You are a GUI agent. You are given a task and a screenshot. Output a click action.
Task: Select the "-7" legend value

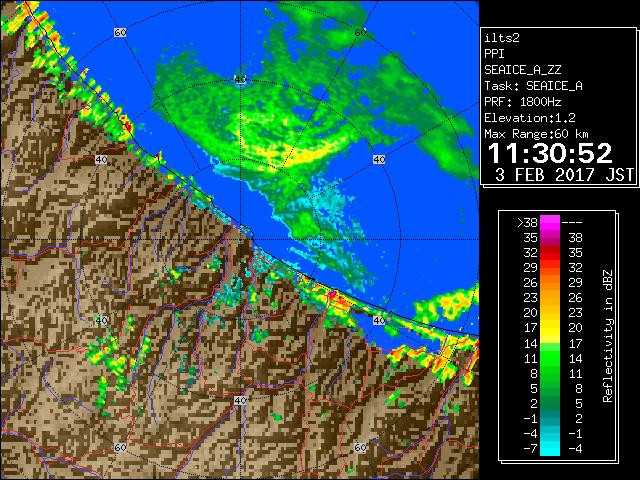pyautogui.click(x=530, y=449)
